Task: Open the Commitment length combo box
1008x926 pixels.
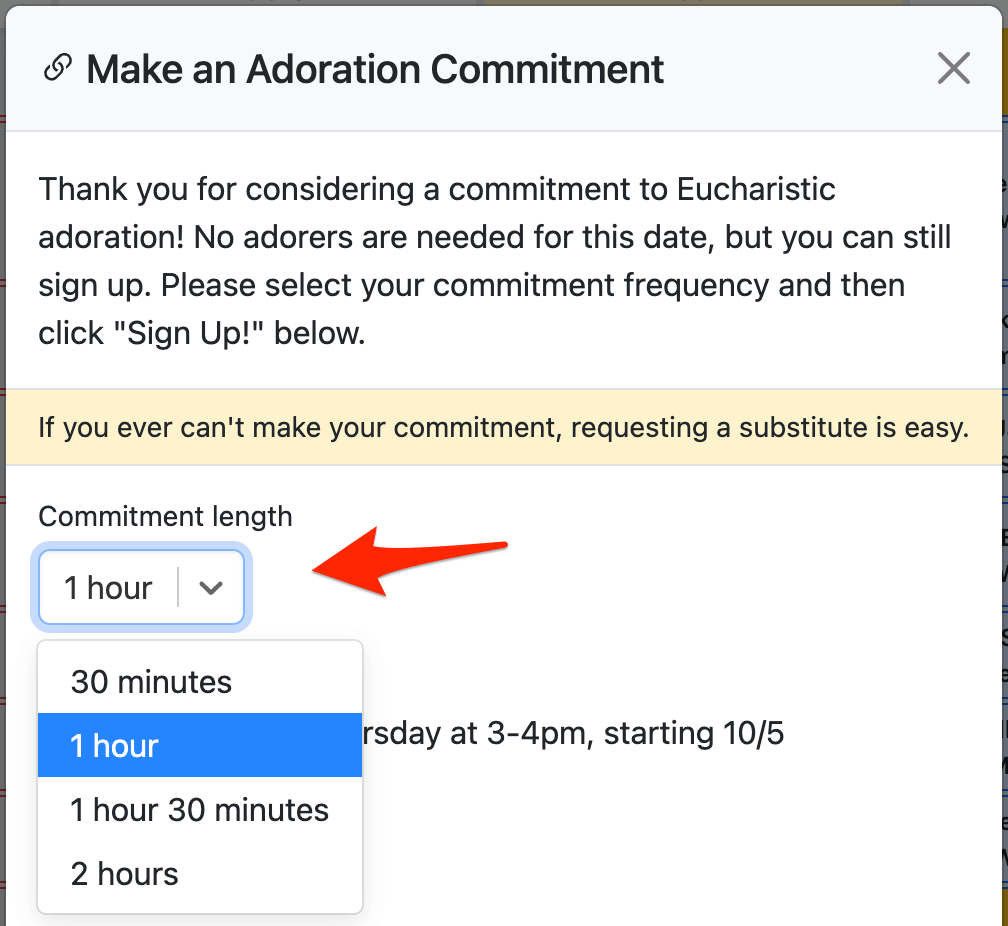Action: [110, 588]
